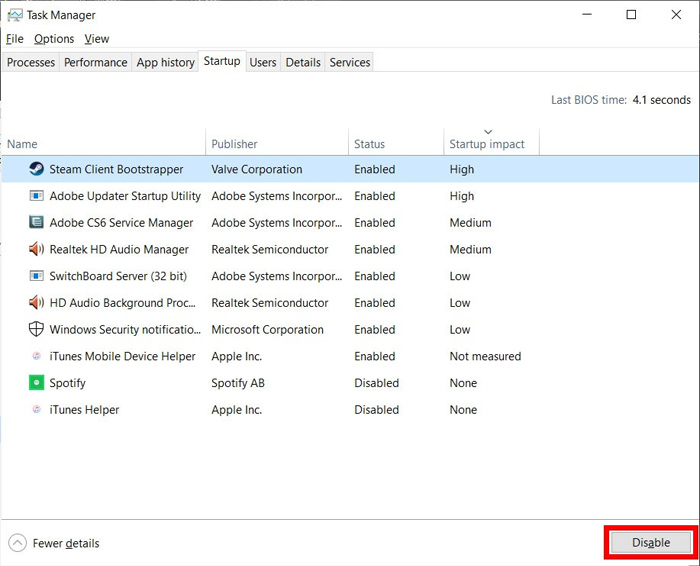700x566 pixels.
Task: Click the Steam Client Bootstrapper icon
Action: 36,169
